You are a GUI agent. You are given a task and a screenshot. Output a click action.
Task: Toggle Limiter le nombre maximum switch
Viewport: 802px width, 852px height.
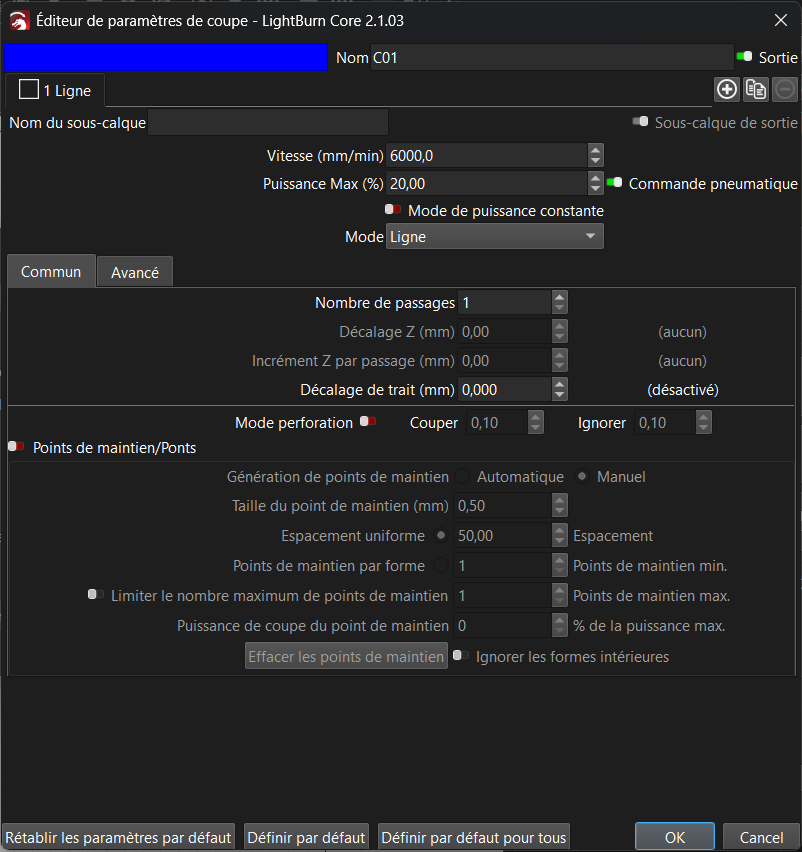click(x=96, y=594)
